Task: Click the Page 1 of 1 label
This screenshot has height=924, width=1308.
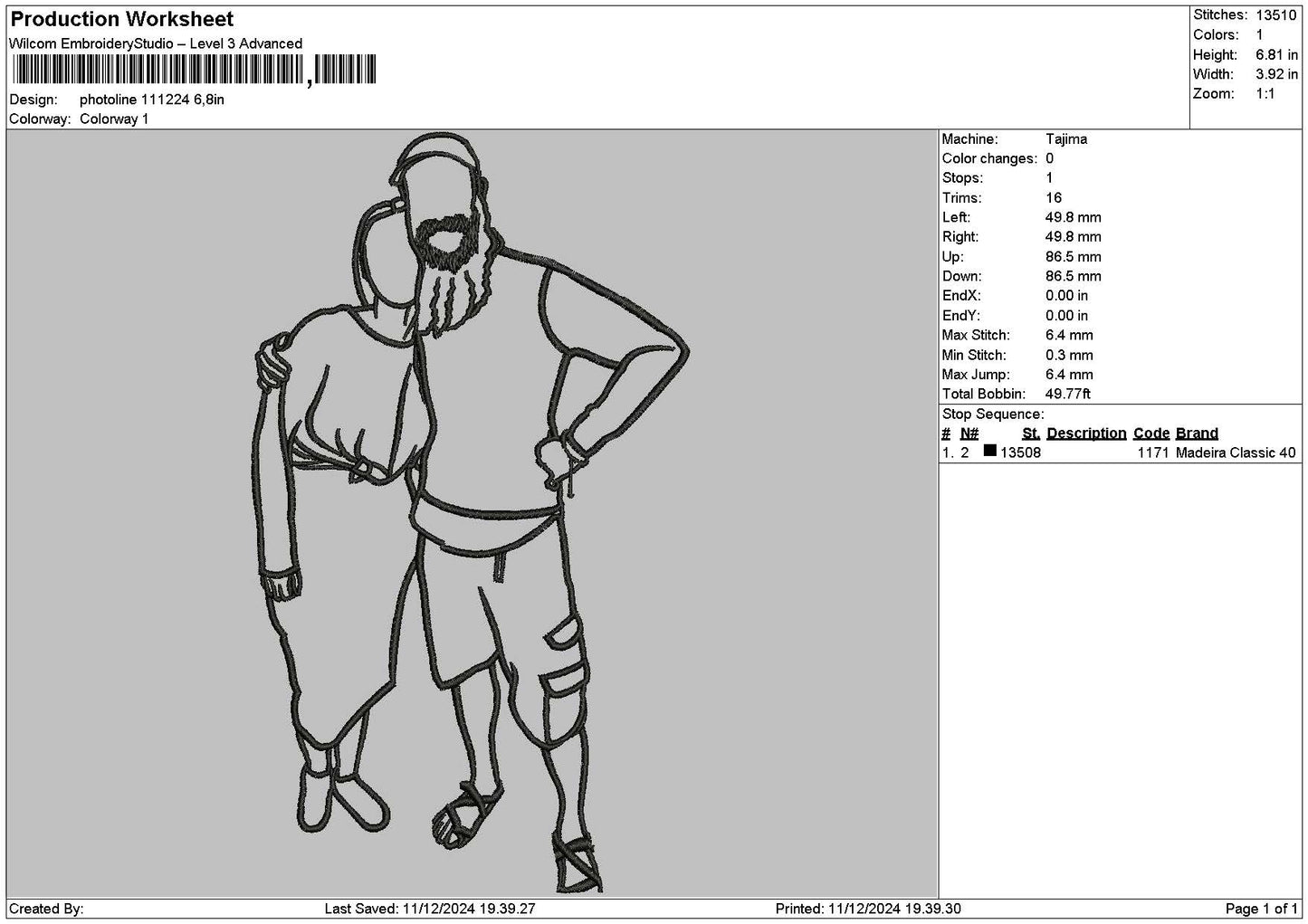Action: [1262, 909]
